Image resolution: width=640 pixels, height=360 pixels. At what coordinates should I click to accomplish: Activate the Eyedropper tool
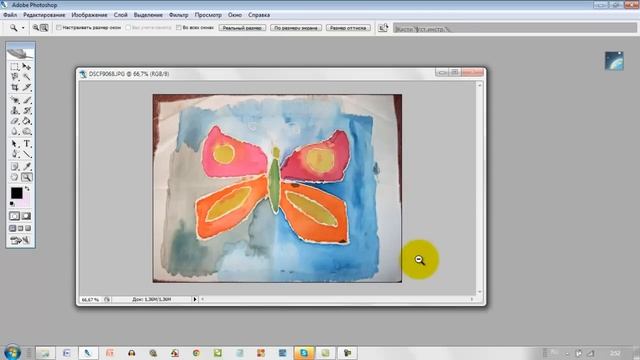click(x=27, y=167)
